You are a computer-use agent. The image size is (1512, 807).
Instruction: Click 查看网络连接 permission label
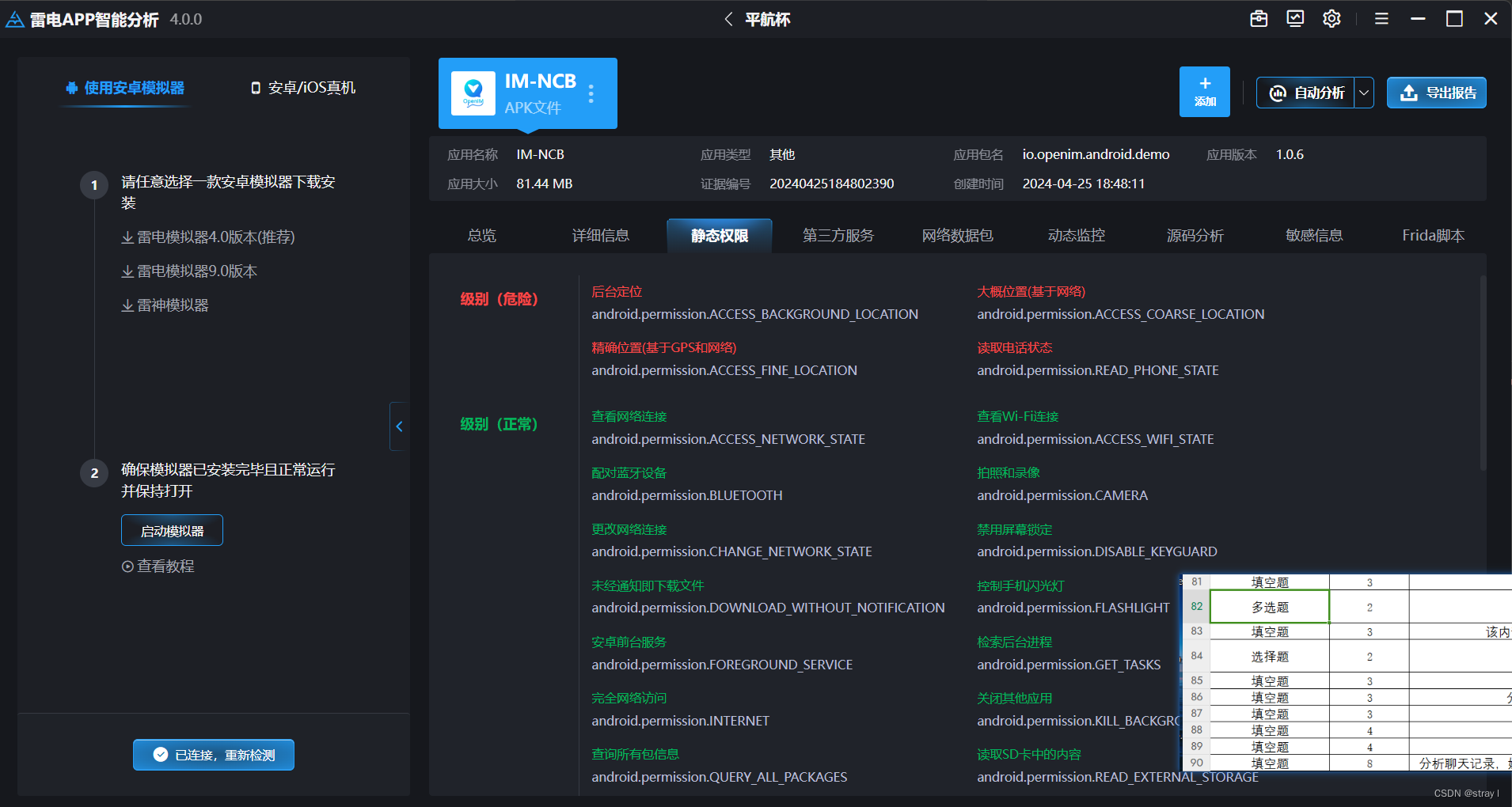(629, 417)
